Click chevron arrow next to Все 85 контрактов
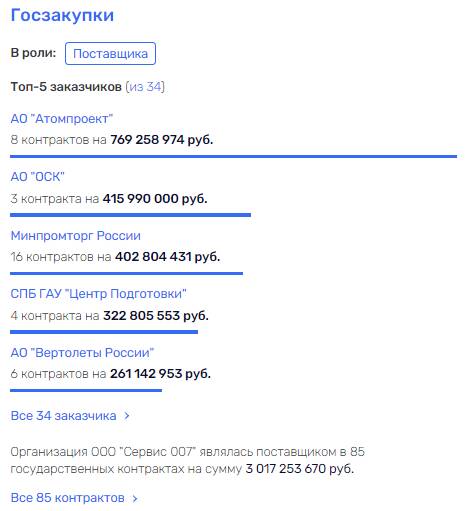469x511 pixels. click(x=135, y=498)
